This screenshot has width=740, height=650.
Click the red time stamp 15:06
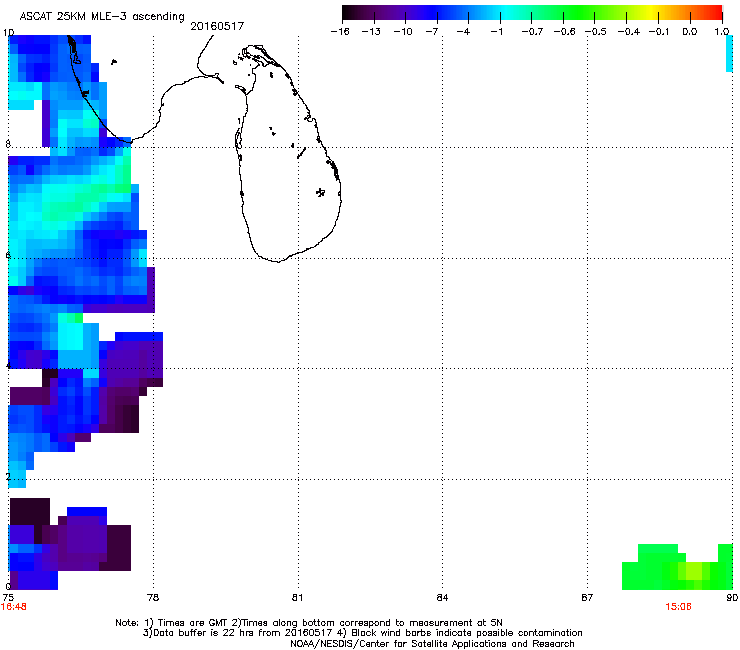coord(678,607)
